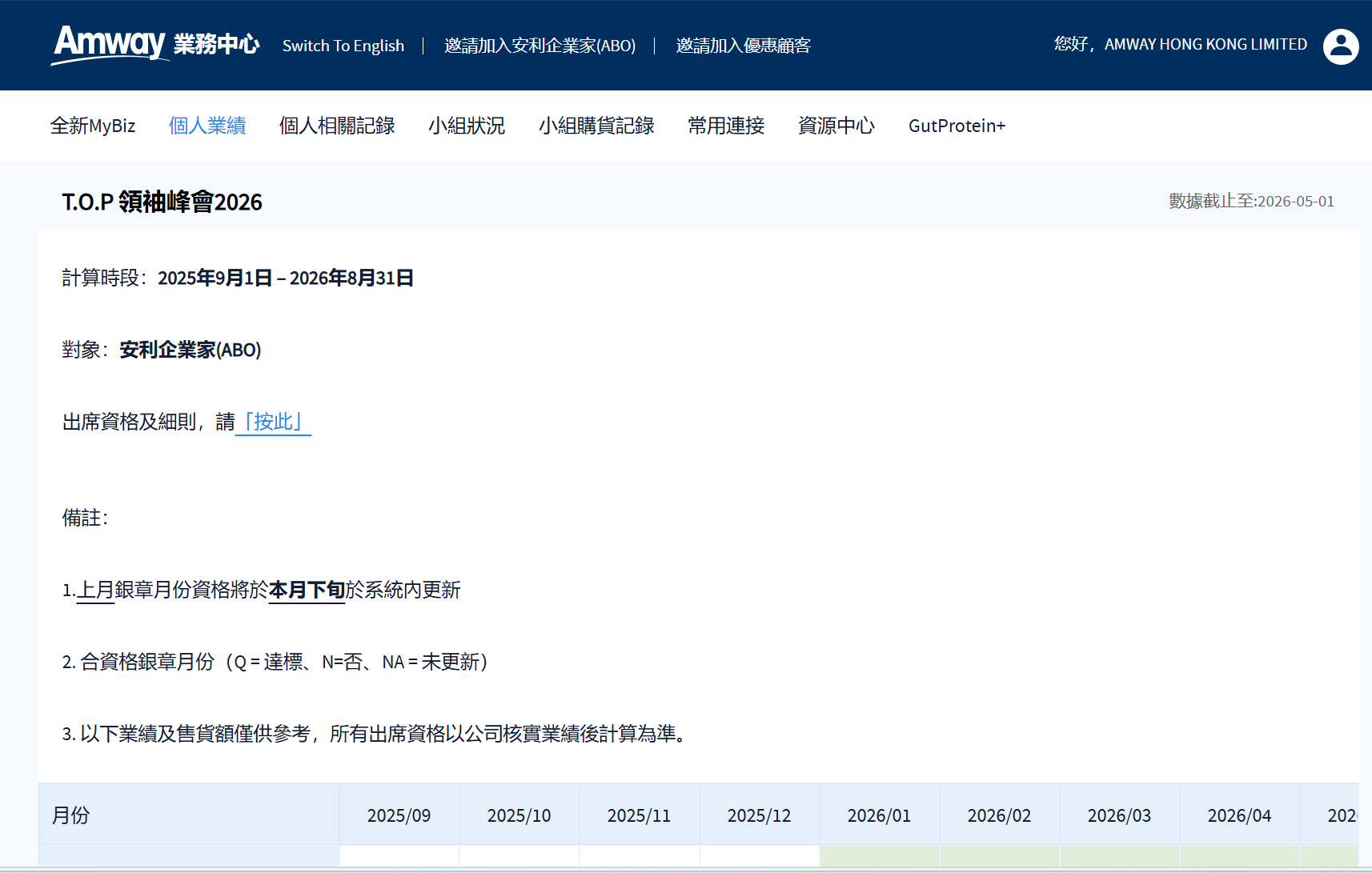The height and width of the screenshot is (873, 1372).
Task: Open the user account profile icon
Action: pos(1341,46)
